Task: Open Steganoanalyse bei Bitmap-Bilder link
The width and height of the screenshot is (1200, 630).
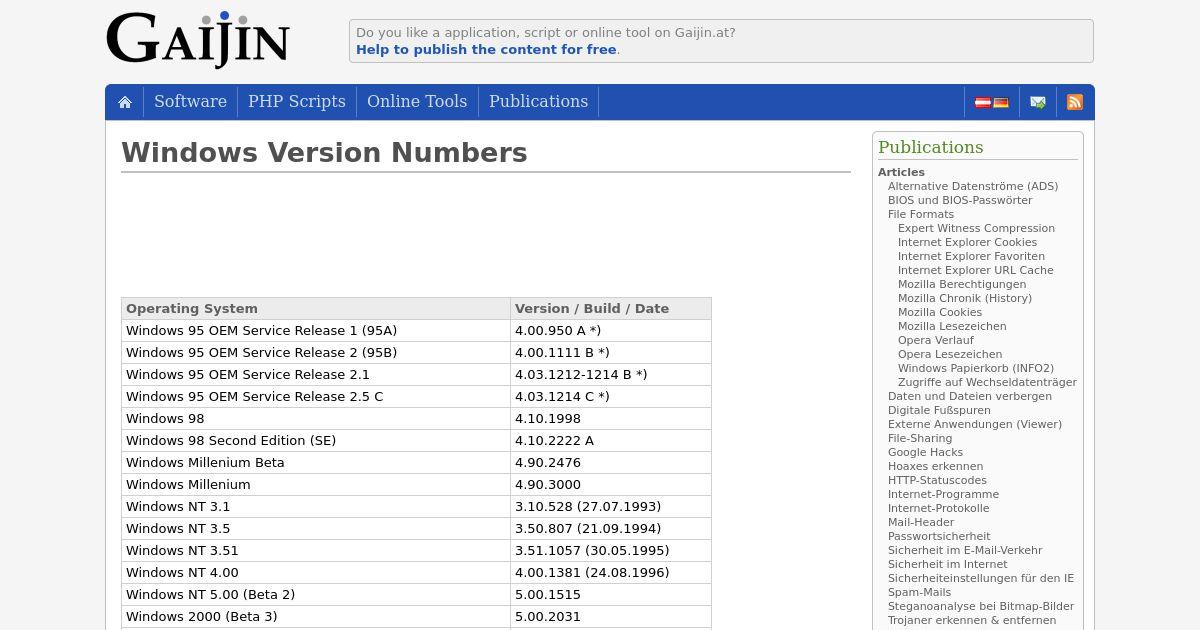Action: coord(981,606)
